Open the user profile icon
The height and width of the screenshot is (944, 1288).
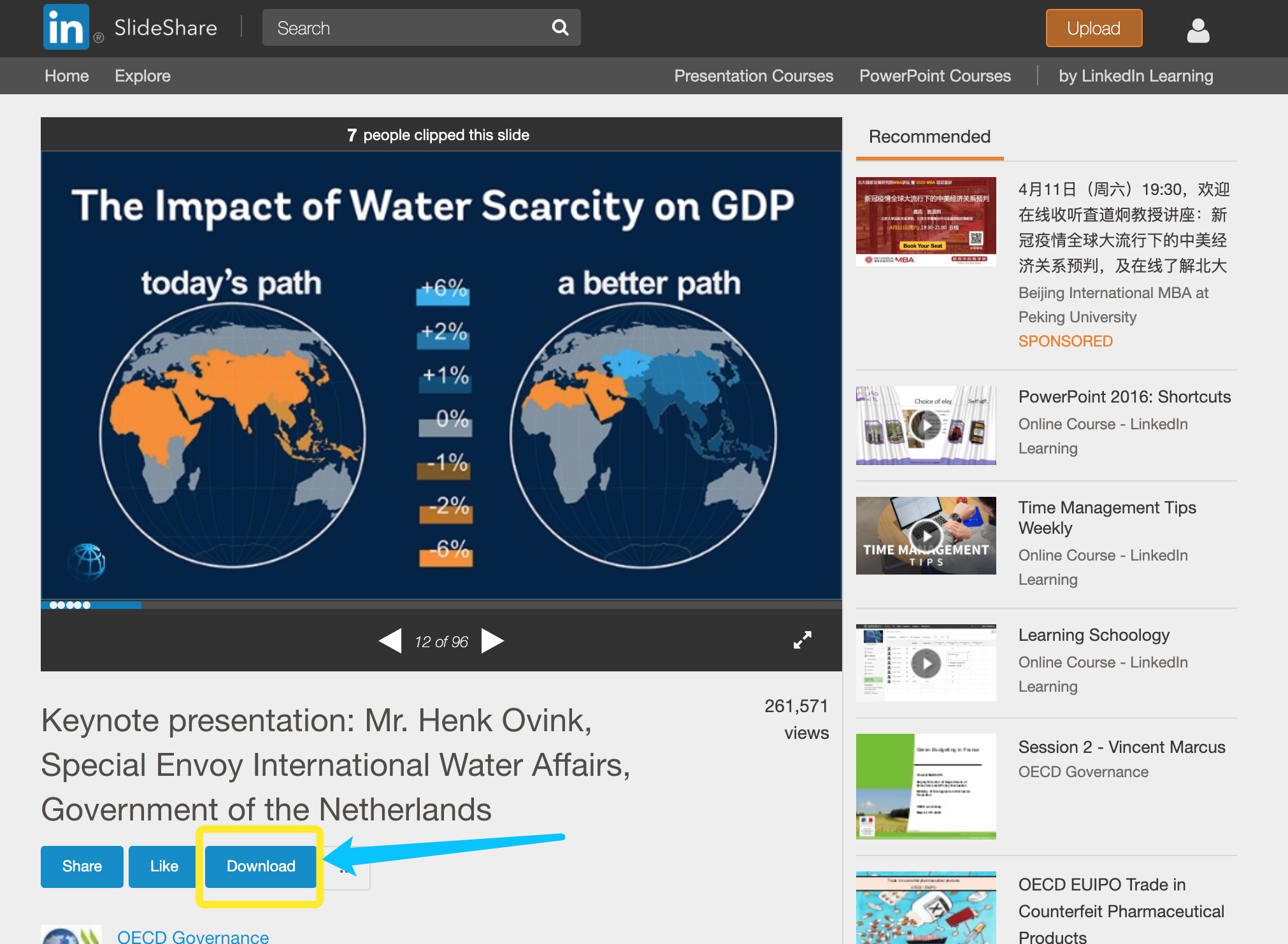pos(1198,30)
